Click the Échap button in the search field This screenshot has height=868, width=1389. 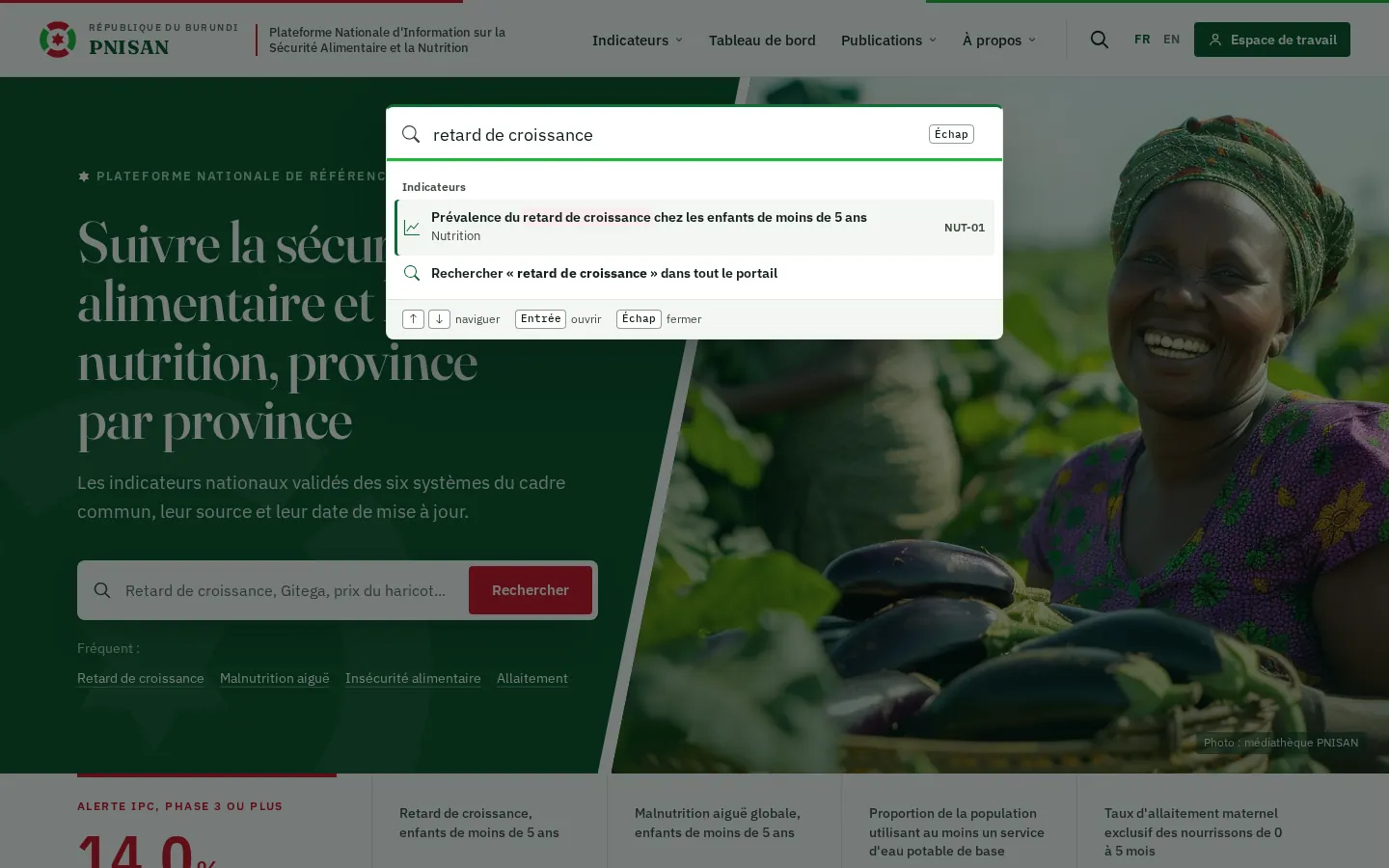click(951, 134)
